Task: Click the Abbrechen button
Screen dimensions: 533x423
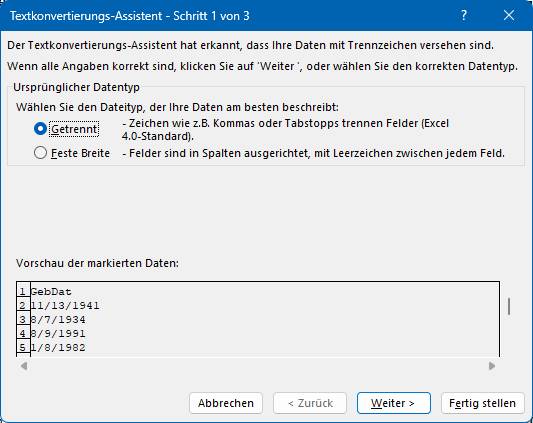Action: [226, 403]
